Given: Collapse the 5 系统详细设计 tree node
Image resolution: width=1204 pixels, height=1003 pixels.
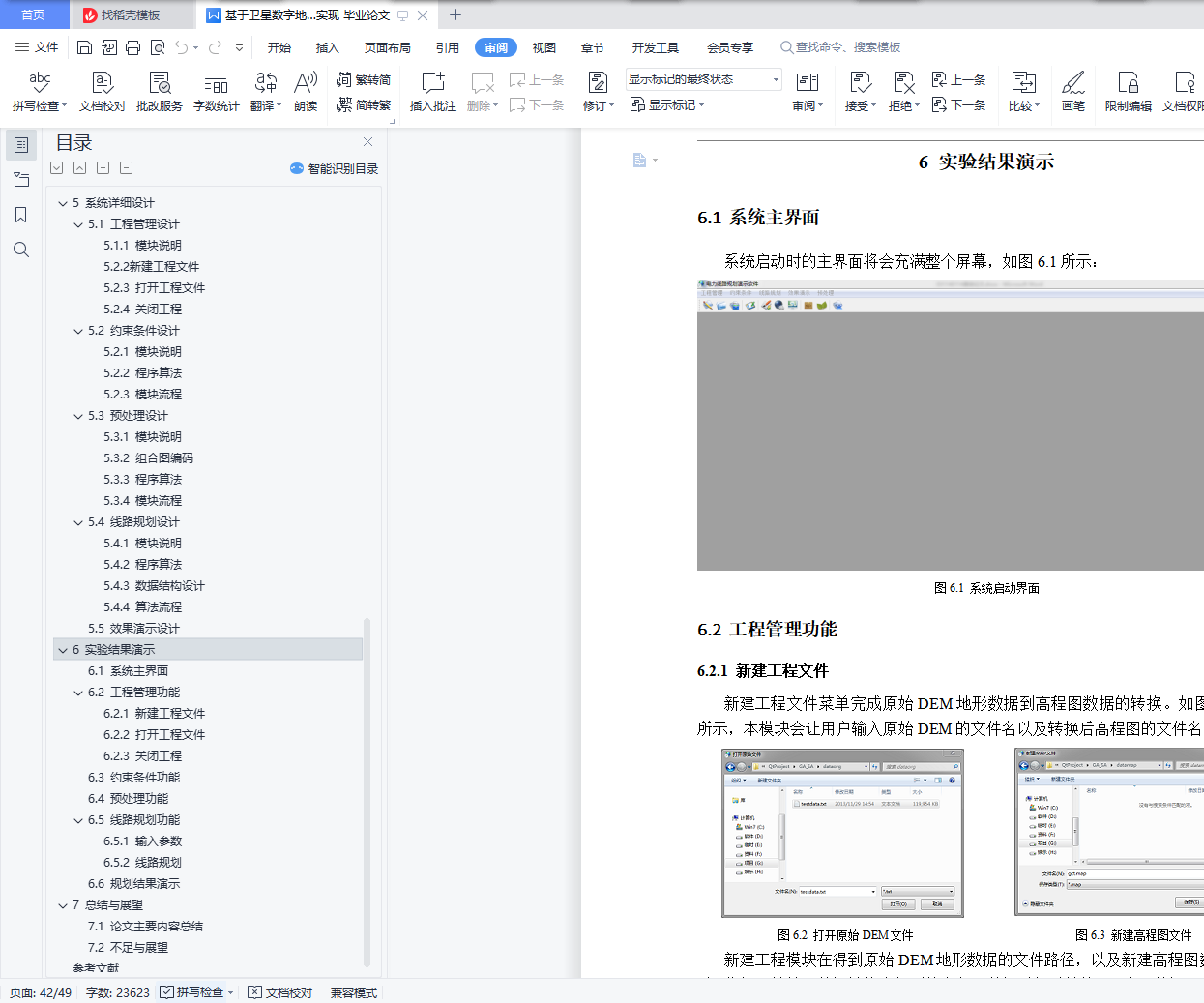Looking at the screenshot, I should coord(63,203).
